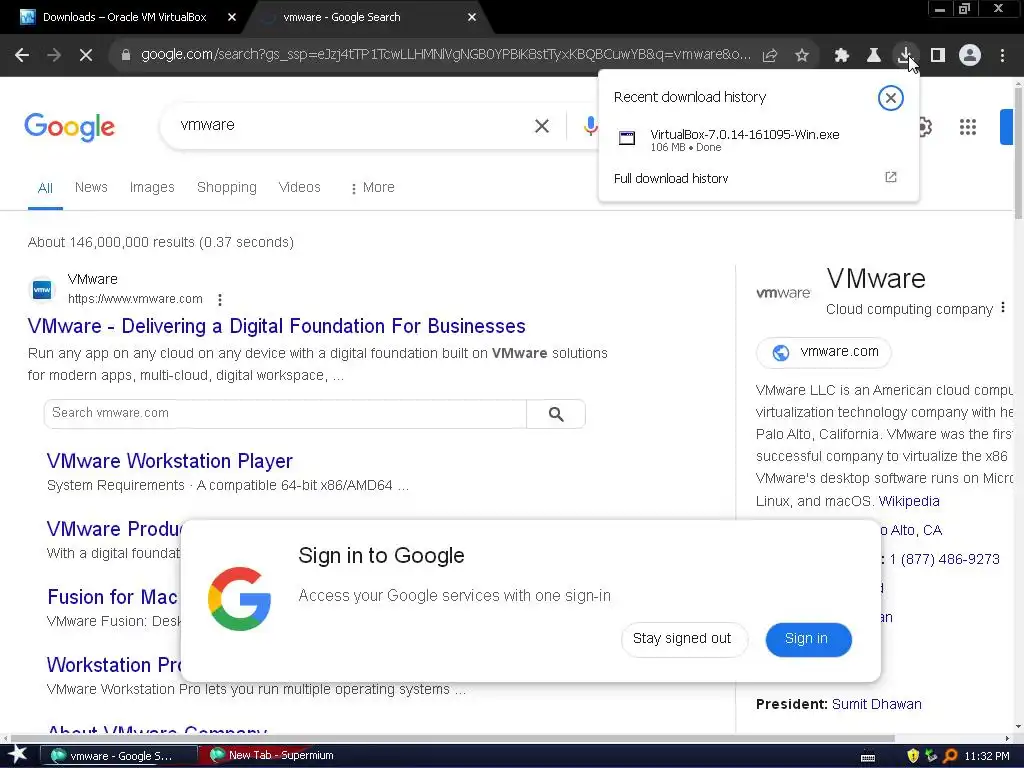Open the Wikipedia link
Screen dimensions: 1024x768
tap(909, 501)
